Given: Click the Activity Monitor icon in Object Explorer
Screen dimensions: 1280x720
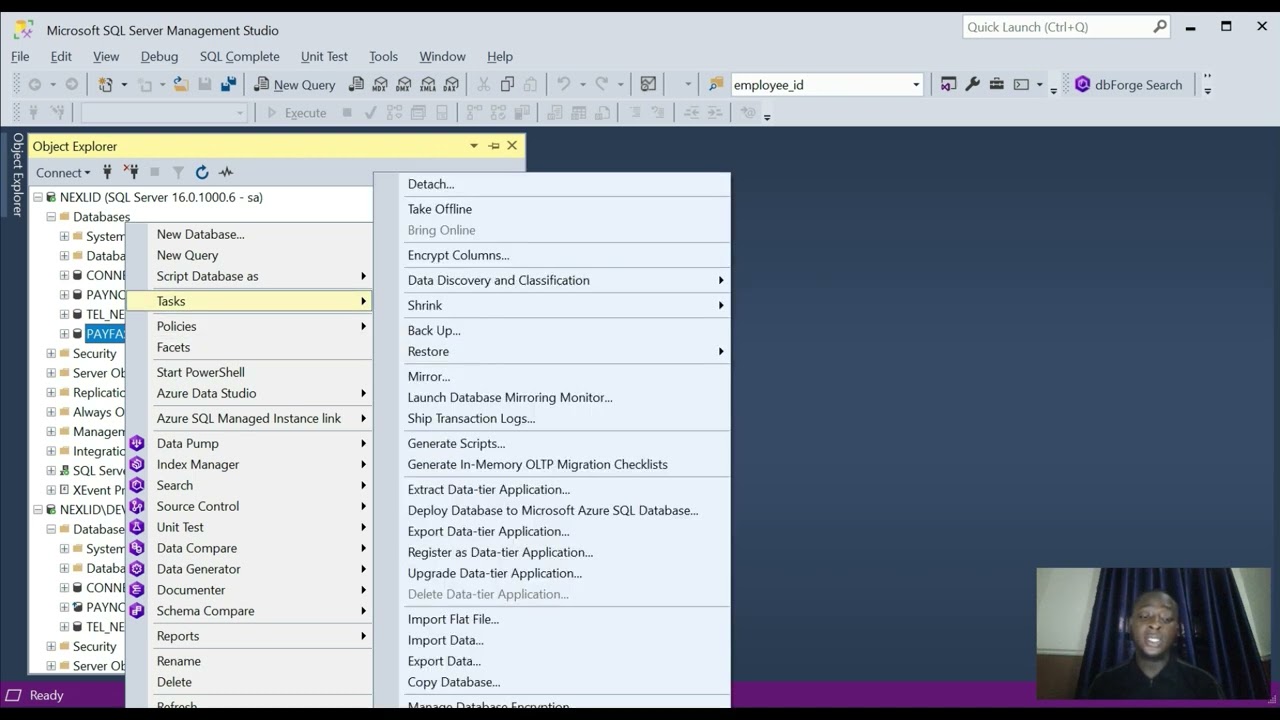Looking at the screenshot, I should coord(226,172).
